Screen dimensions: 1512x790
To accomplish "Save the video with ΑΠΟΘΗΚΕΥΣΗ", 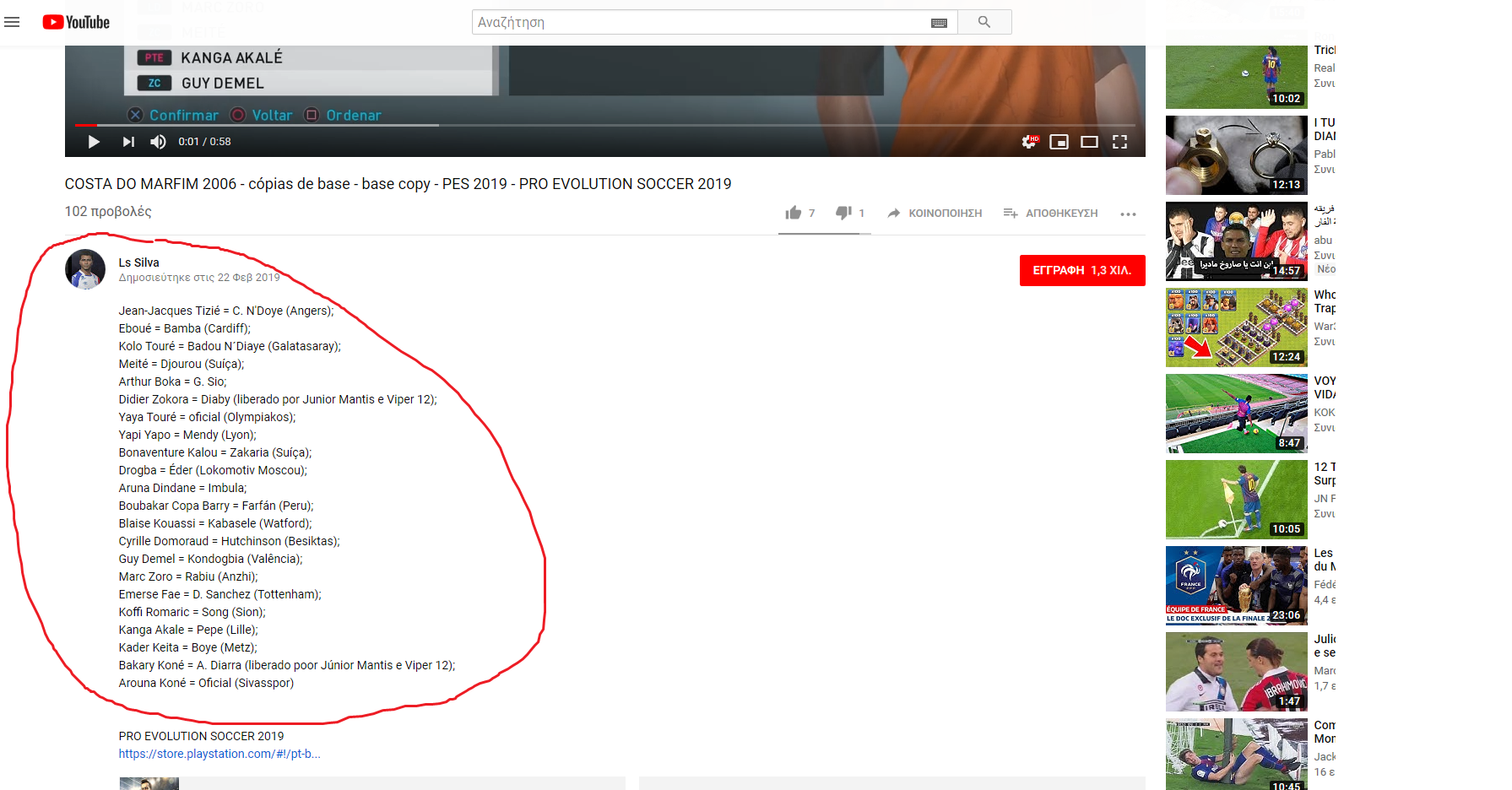I will 1050,213.
